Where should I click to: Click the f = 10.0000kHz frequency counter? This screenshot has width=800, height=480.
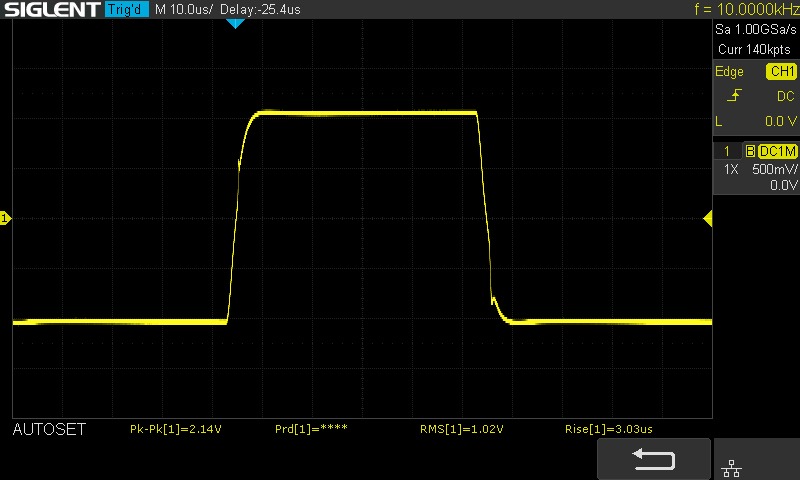[x=747, y=9]
